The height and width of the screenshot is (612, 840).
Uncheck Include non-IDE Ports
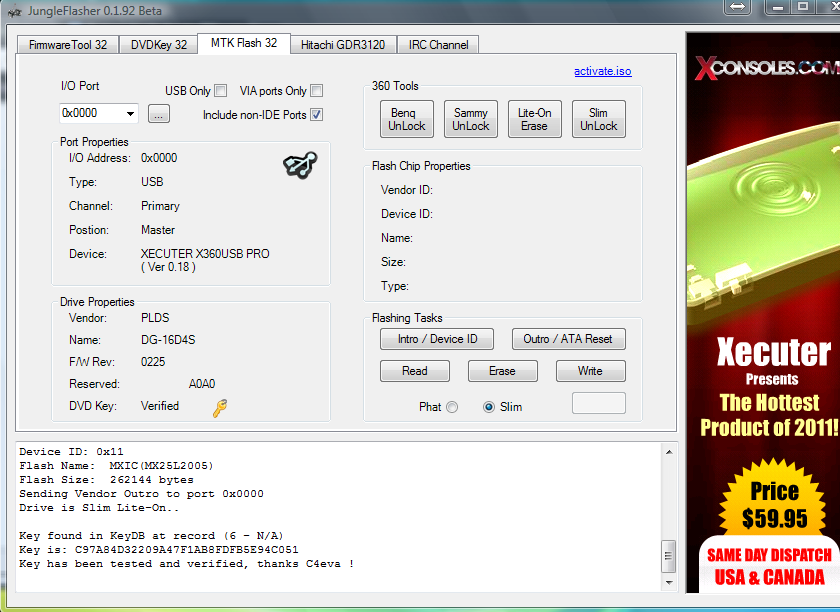(317, 115)
